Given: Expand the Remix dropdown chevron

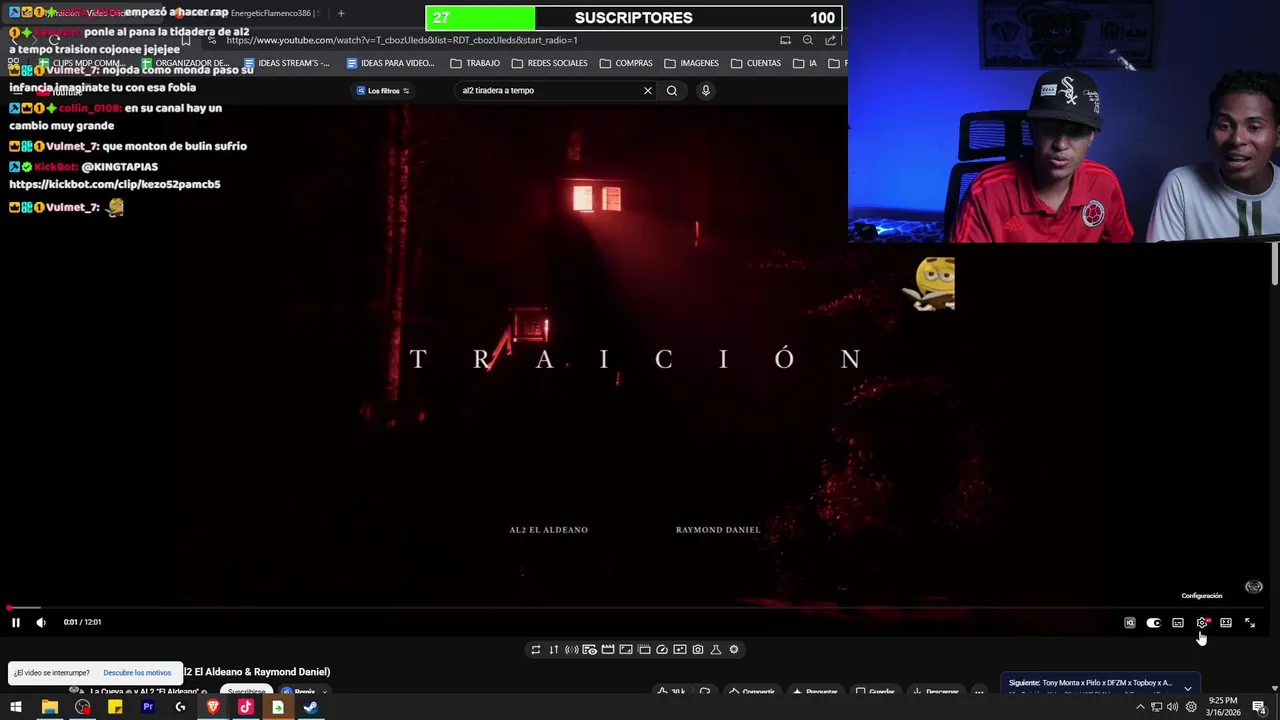Looking at the screenshot, I should 323,692.
